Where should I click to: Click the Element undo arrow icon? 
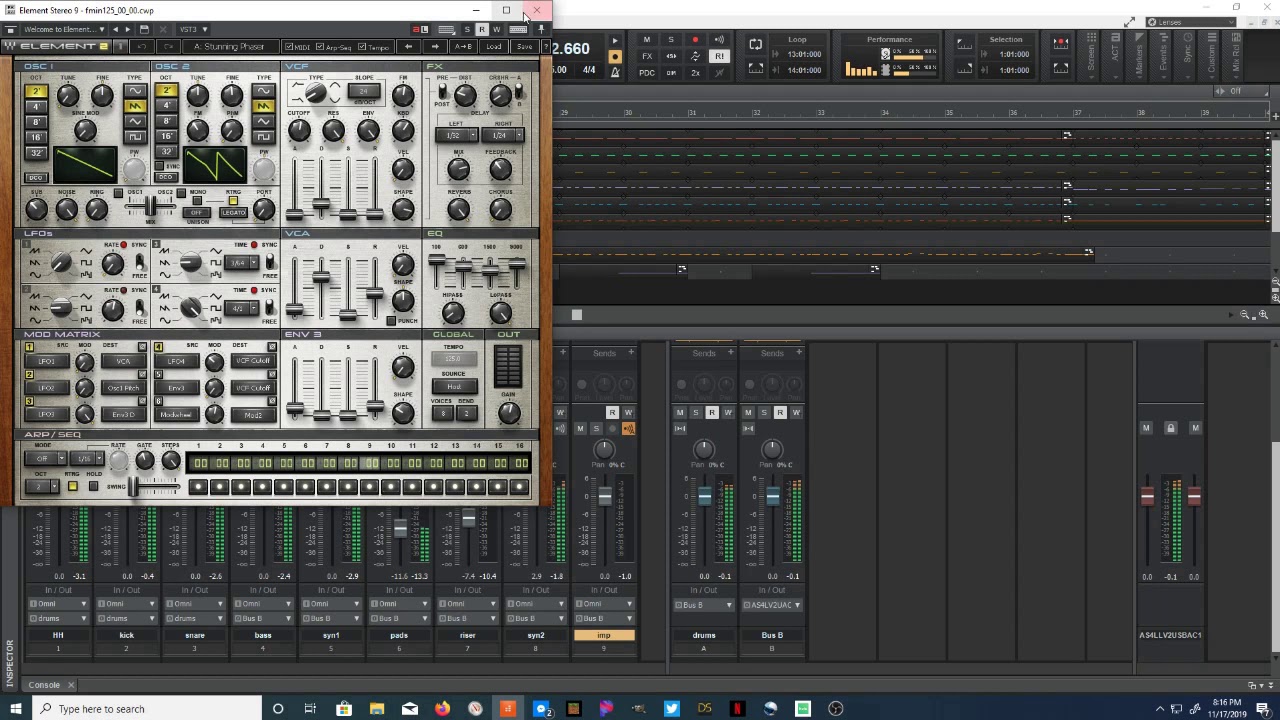pos(143,47)
